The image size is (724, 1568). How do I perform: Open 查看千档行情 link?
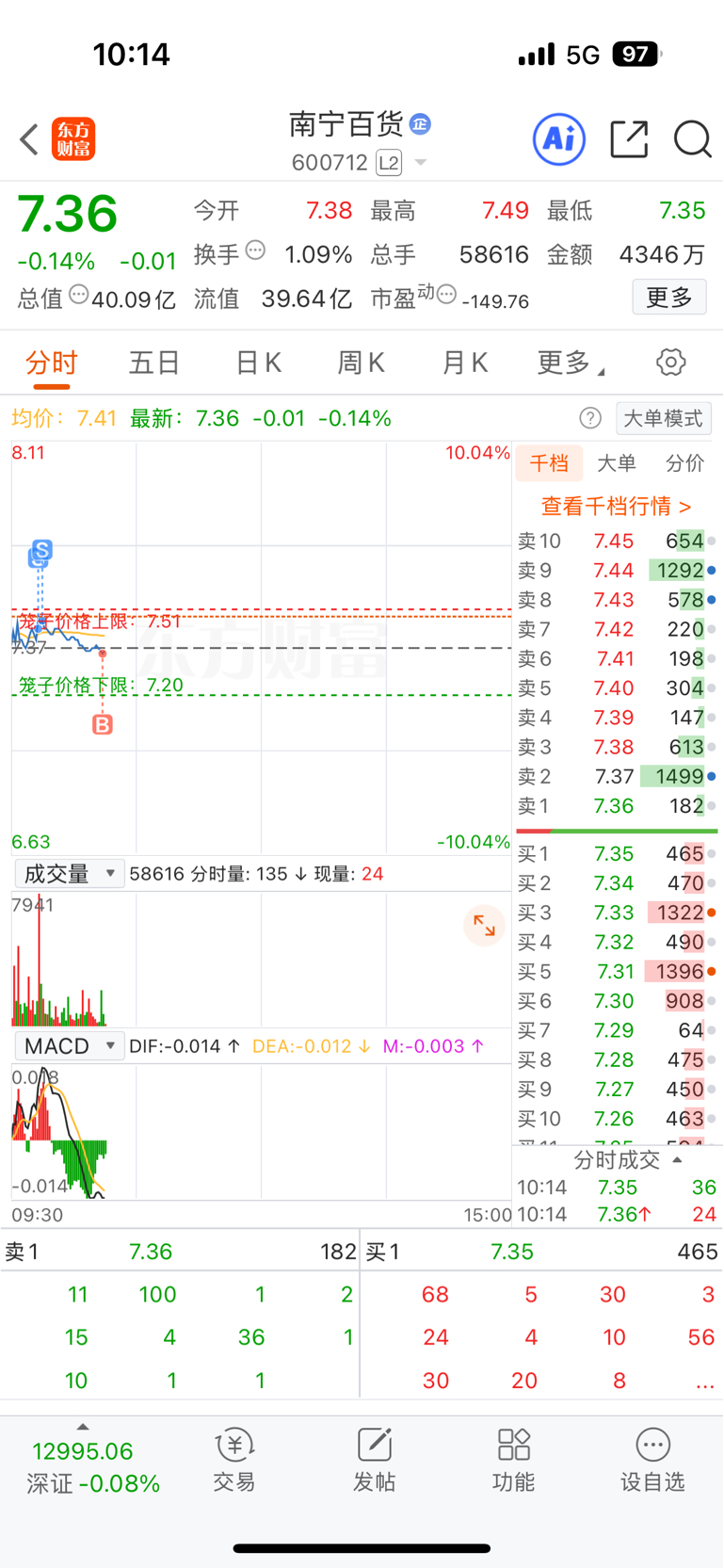coord(616,507)
